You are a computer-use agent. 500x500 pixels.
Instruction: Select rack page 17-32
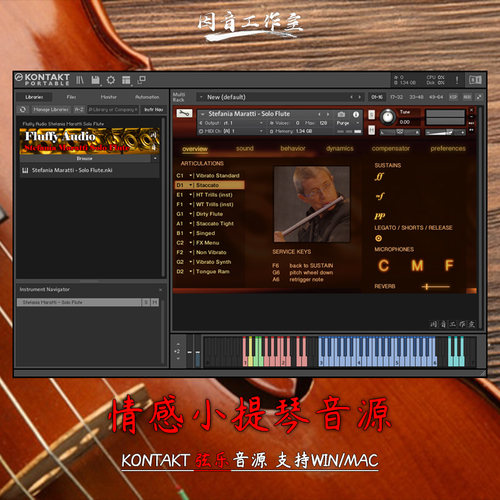pos(396,97)
